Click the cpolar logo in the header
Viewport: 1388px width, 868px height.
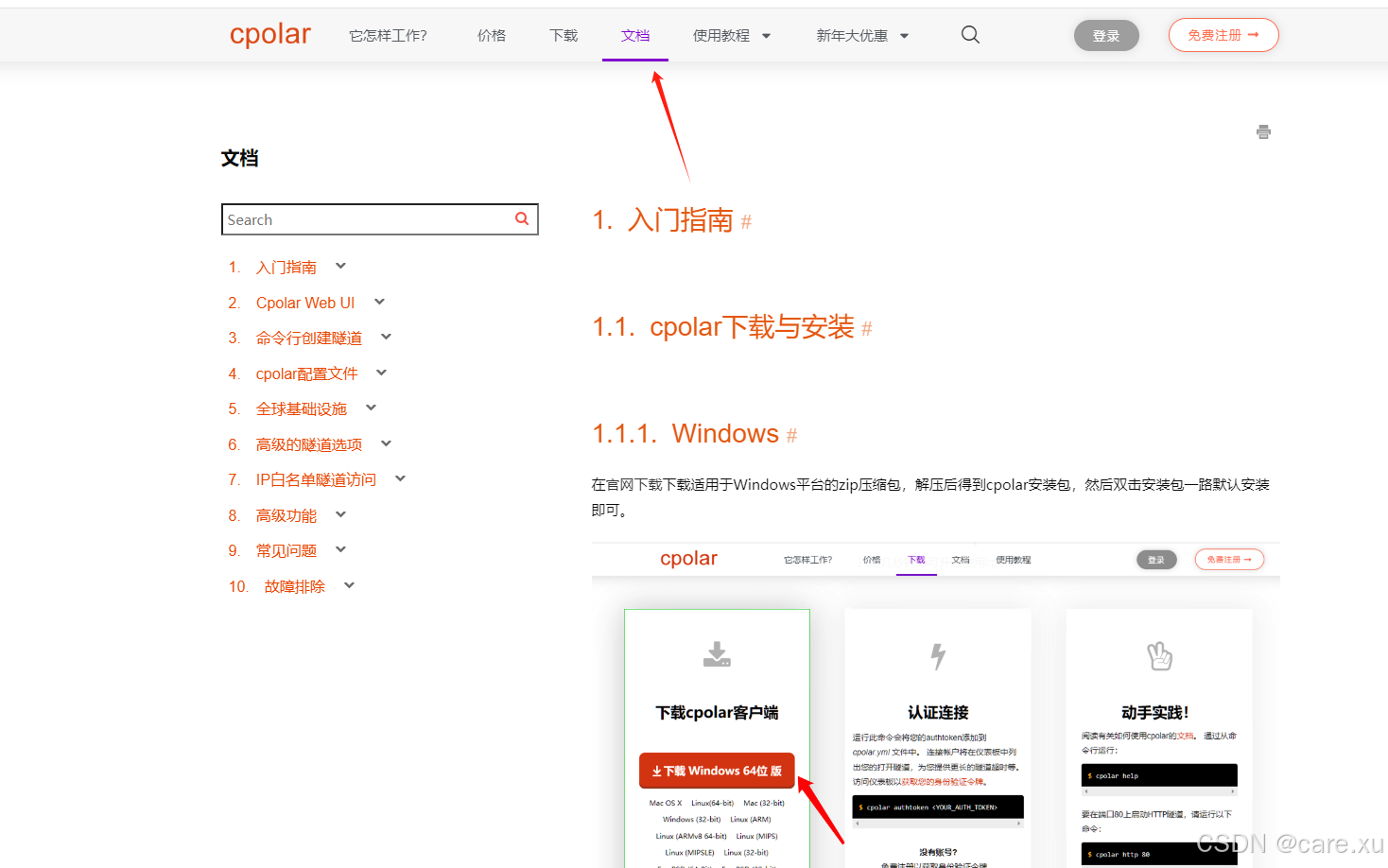coord(269,34)
